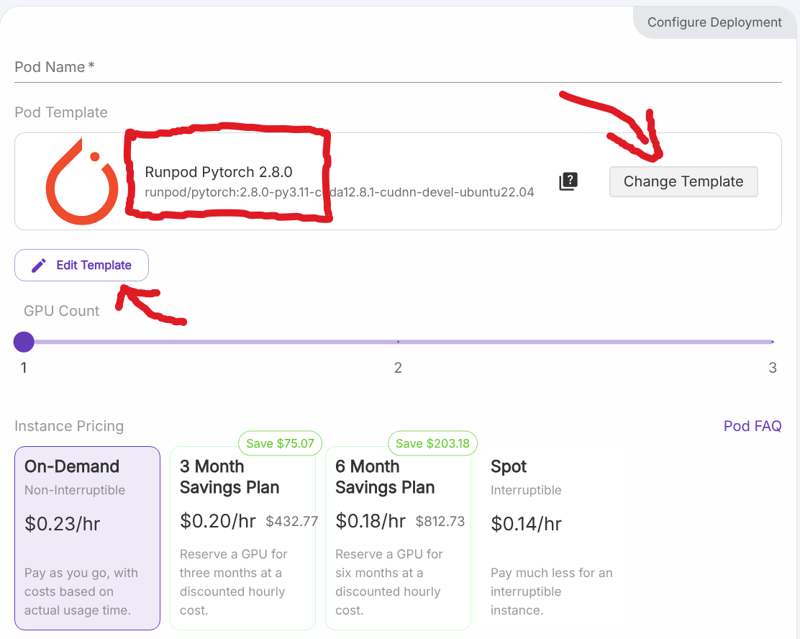Viewport: 800px width, 639px height.
Task: Click slider tick label 2
Action: [x=398, y=368]
